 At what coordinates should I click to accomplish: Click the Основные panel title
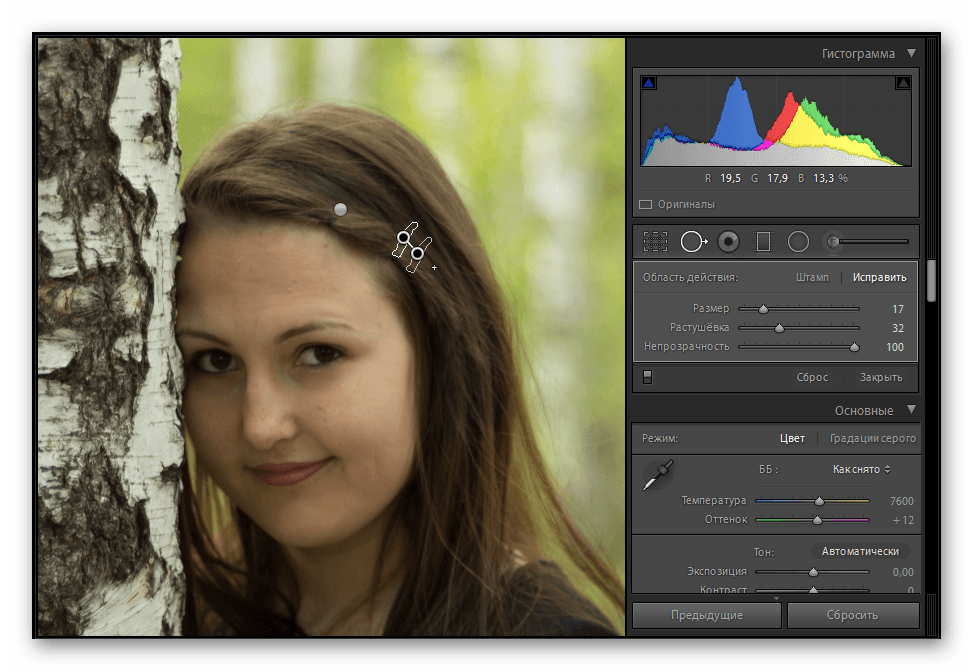point(864,411)
